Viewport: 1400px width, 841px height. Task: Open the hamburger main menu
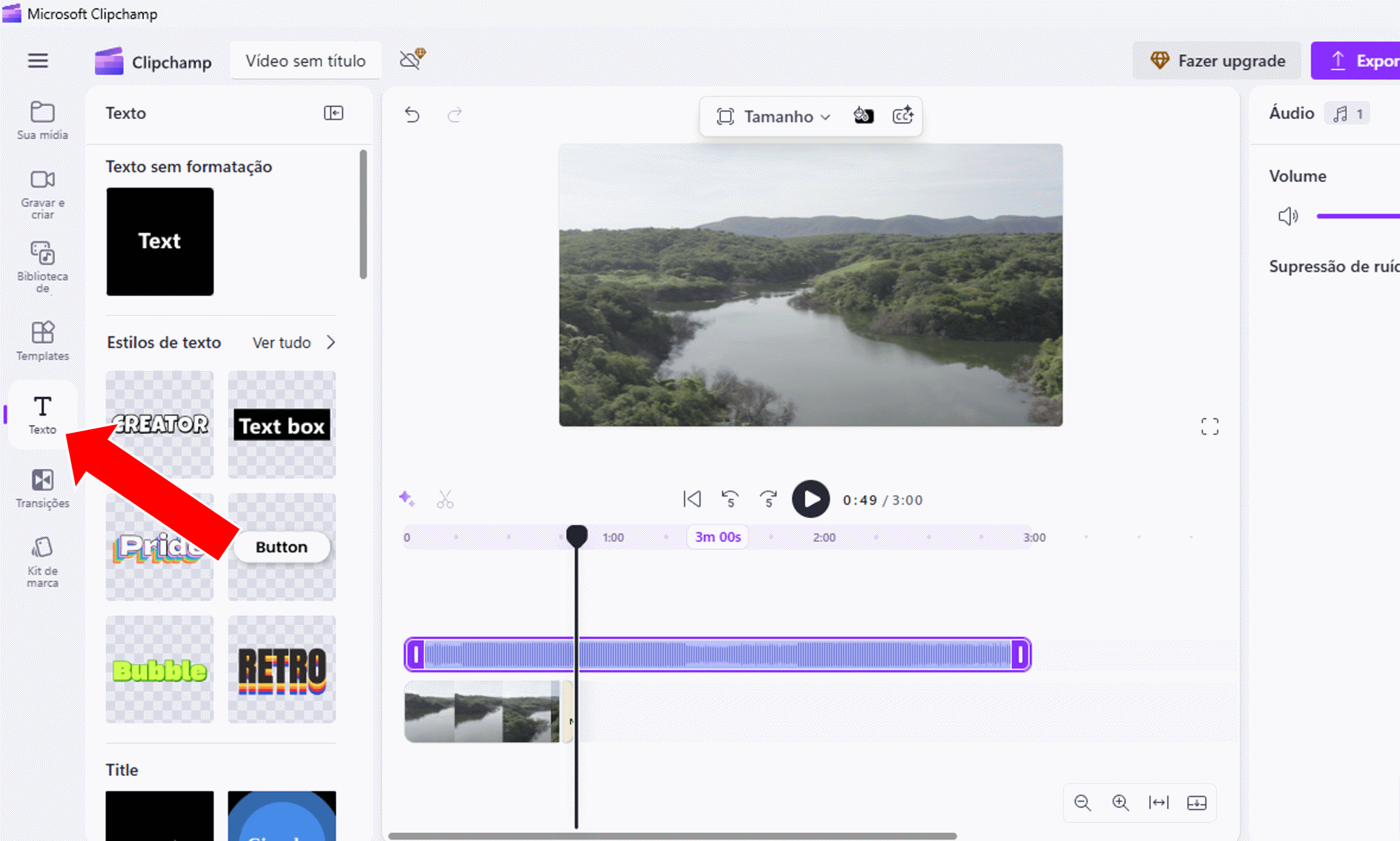pyautogui.click(x=38, y=61)
